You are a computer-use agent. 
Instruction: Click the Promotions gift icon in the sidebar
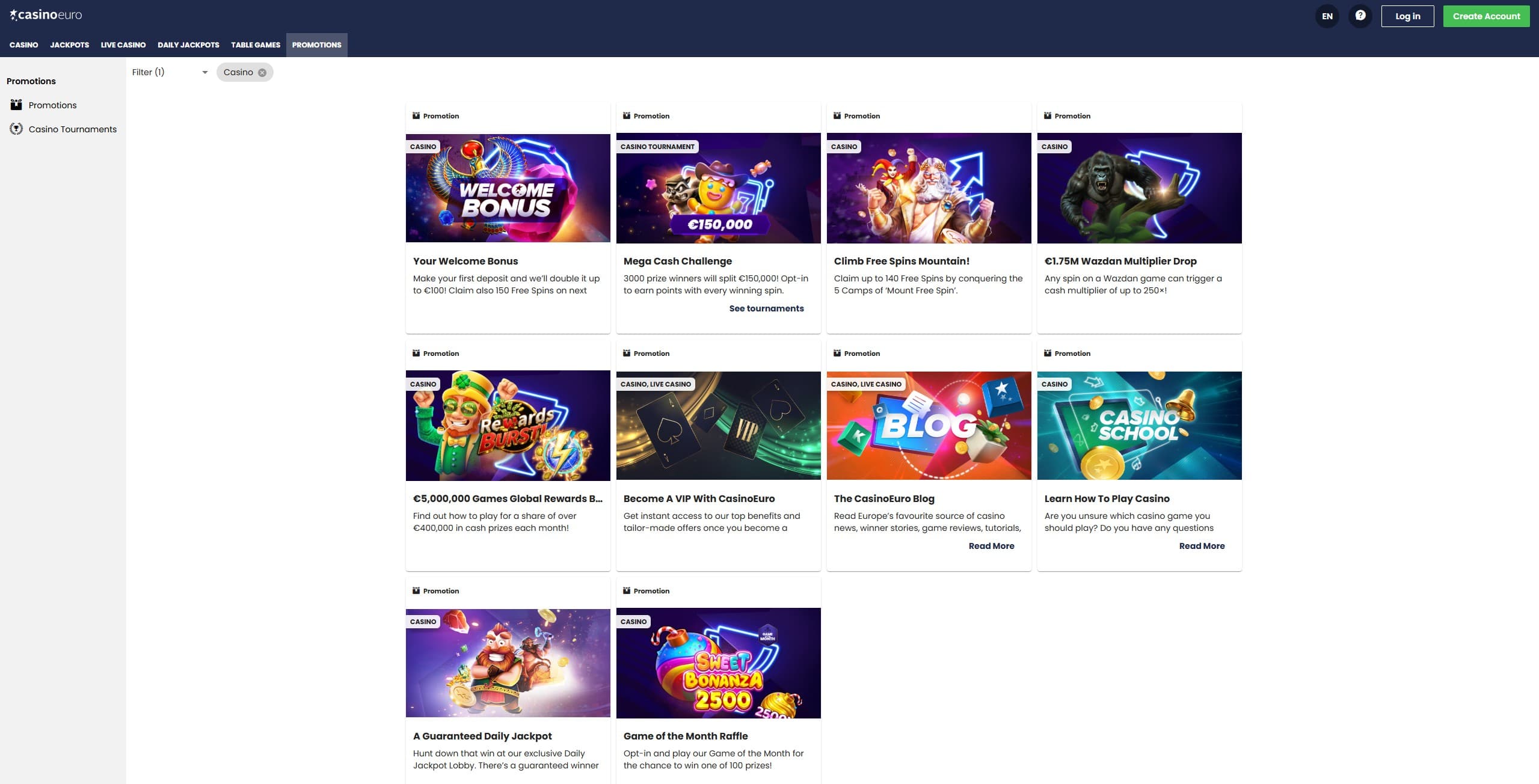click(x=16, y=105)
